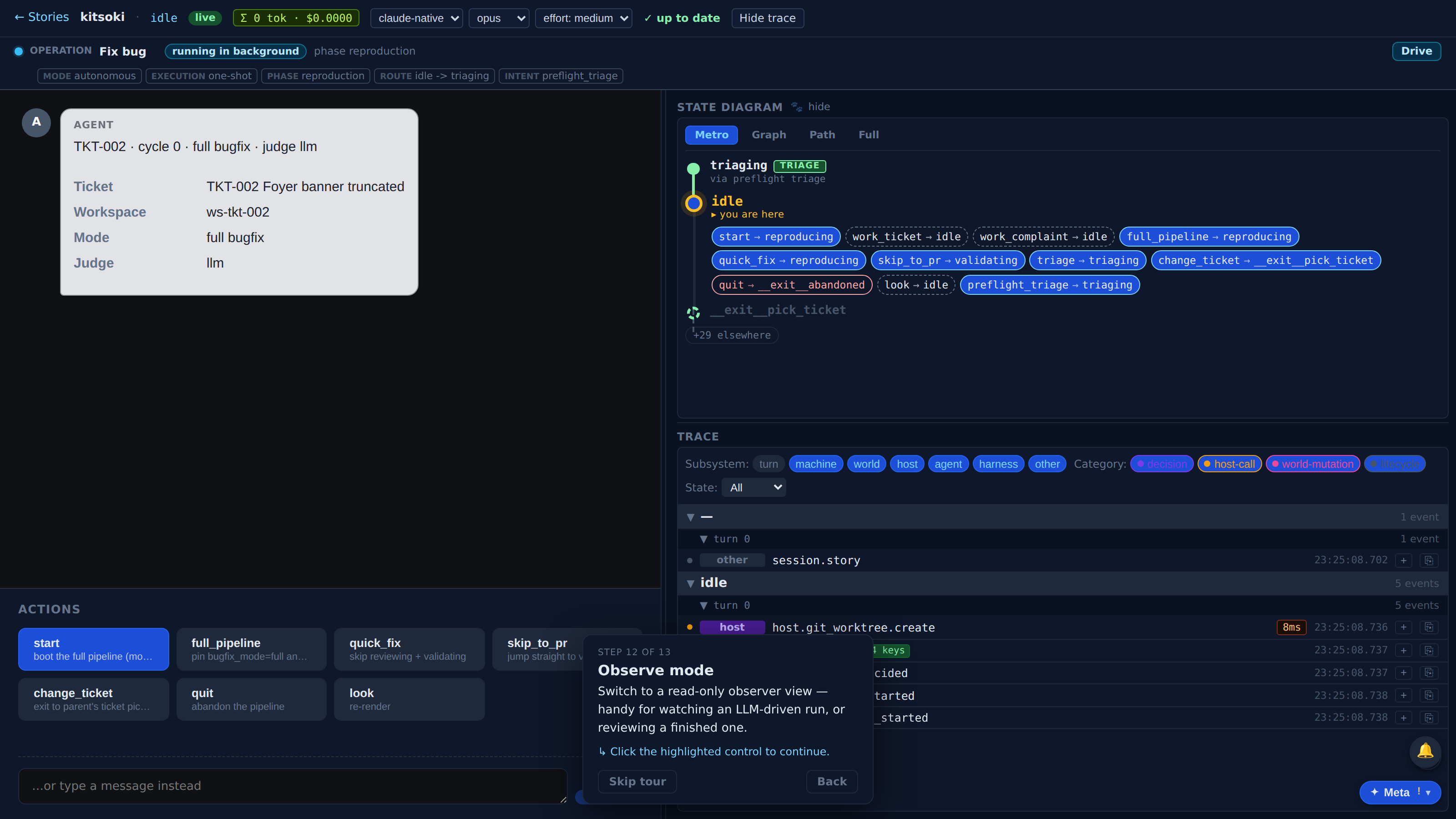
Task: Click the idle station marker in metro diagram
Action: pyautogui.click(x=693, y=203)
